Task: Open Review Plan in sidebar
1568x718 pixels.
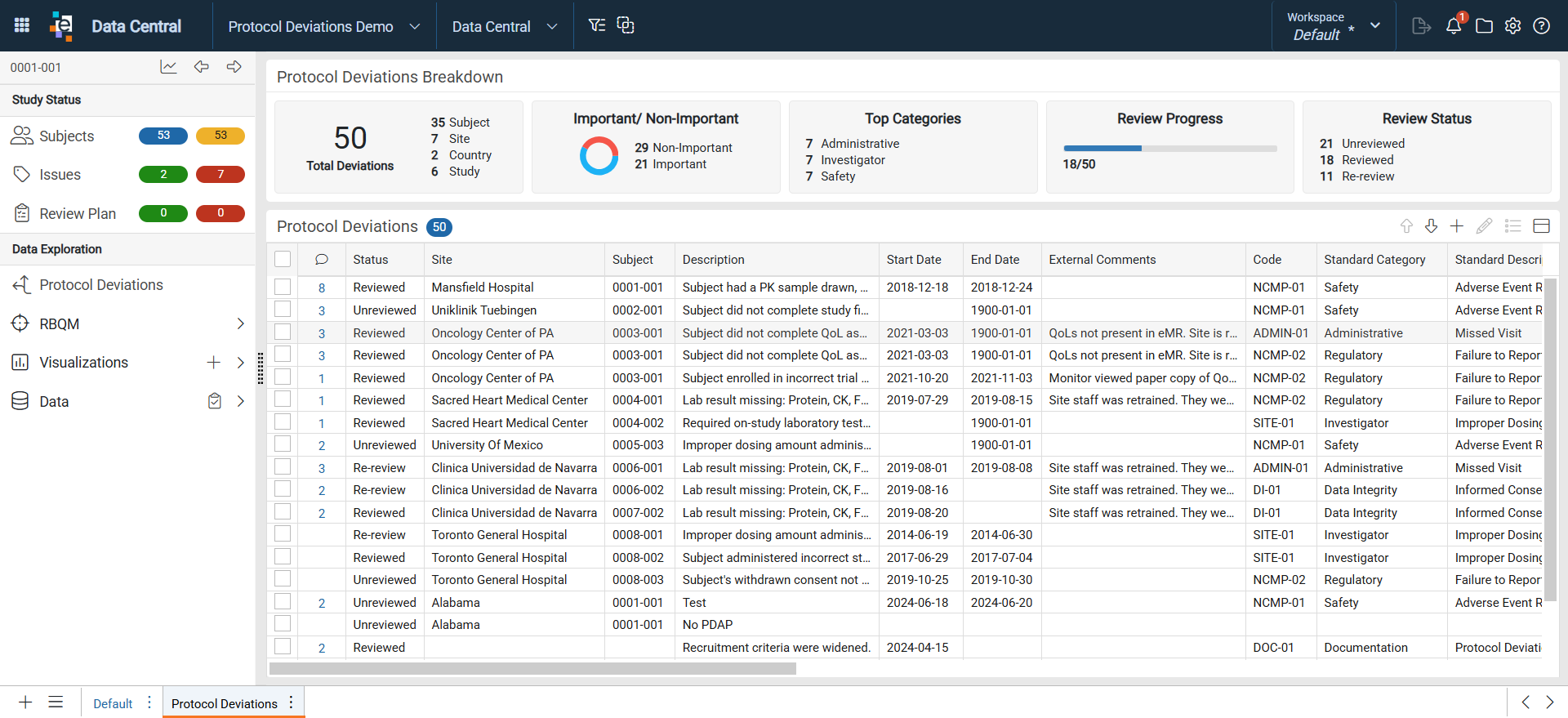Action: coord(78,213)
